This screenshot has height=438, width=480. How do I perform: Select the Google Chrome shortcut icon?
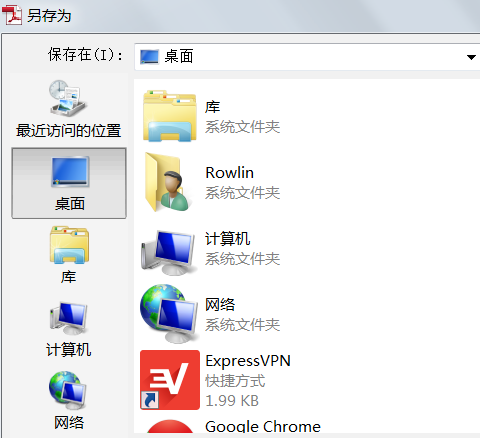coord(170,426)
